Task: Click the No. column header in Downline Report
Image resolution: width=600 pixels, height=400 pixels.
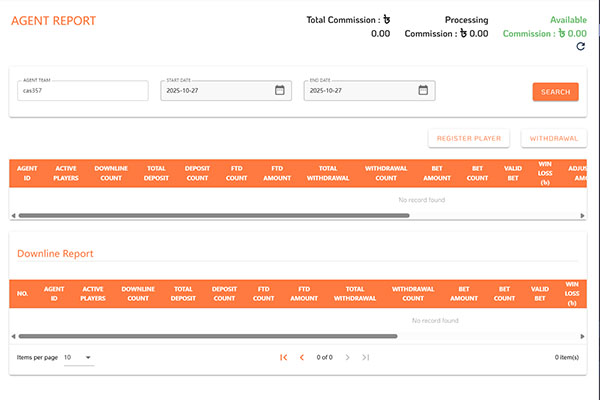Action: (x=22, y=293)
